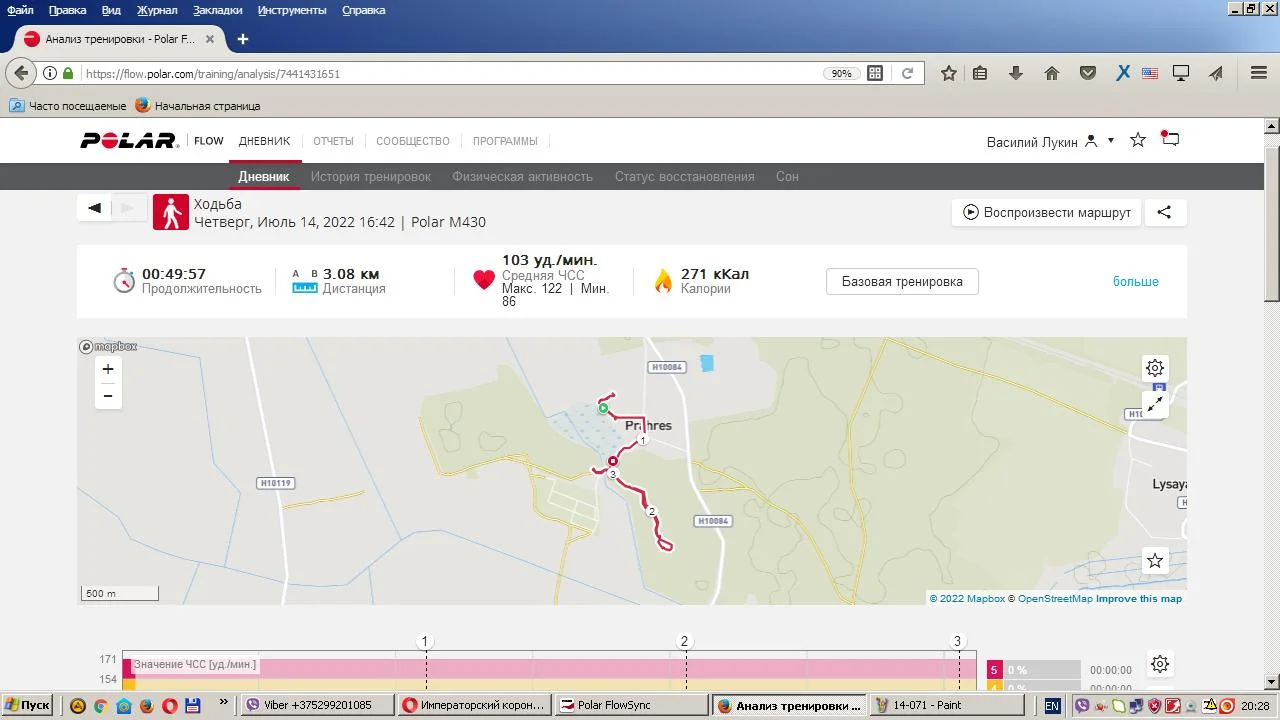Click the red walking activity icon

point(171,212)
